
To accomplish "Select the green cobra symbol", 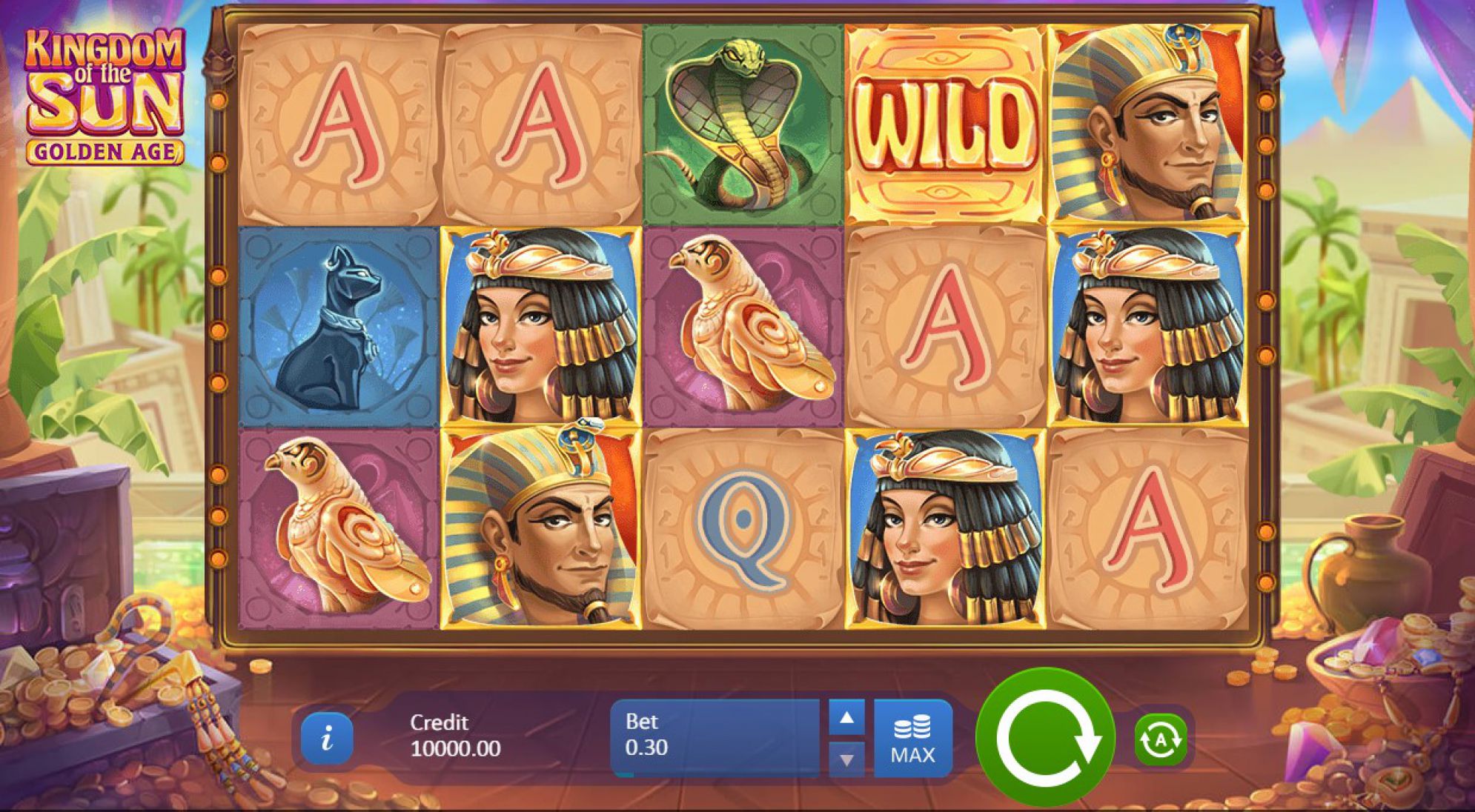I will coord(743,124).
